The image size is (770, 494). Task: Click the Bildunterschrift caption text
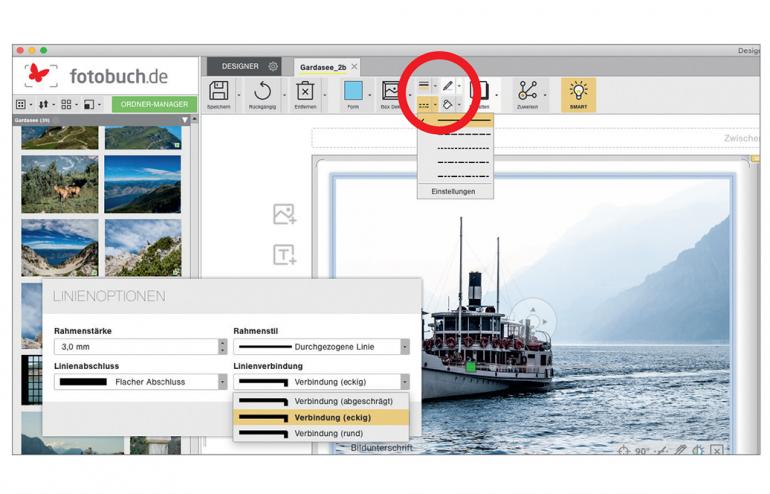382,448
